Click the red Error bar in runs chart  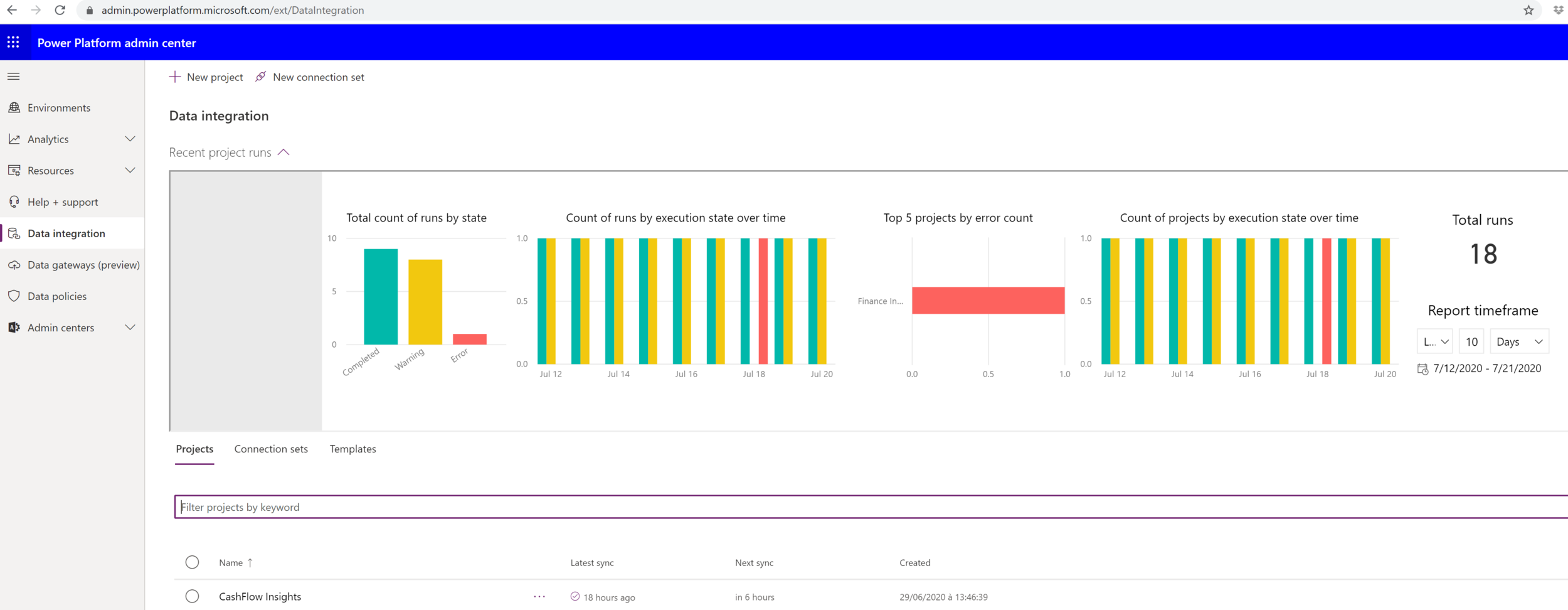(470, 339)
